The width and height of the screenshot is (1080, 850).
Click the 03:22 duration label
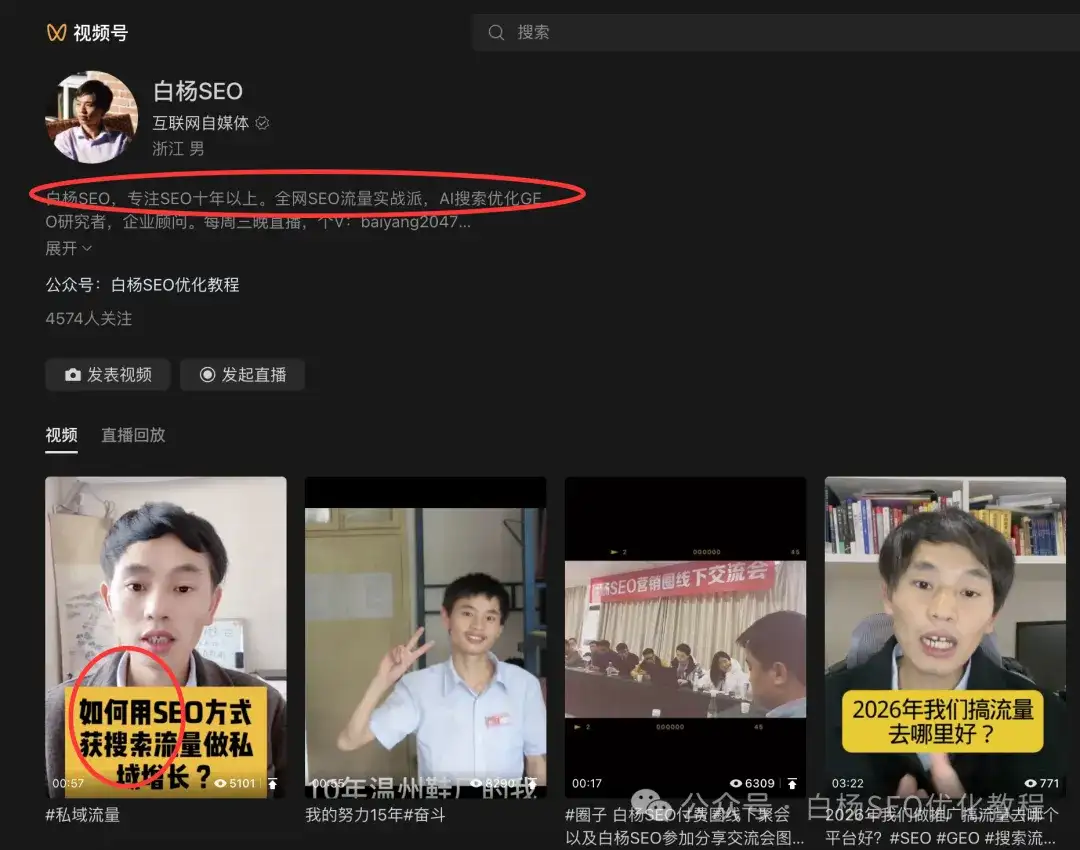(847, 783)
